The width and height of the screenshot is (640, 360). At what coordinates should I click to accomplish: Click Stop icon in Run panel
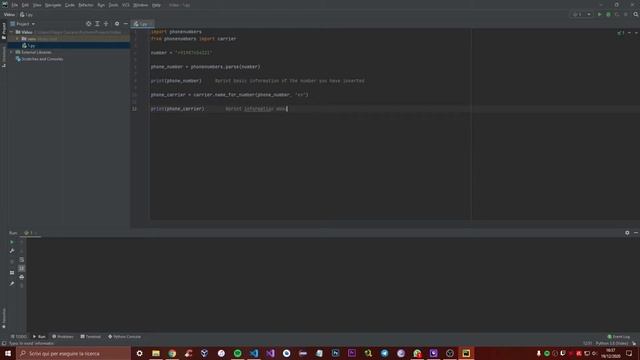click(x=12, y=261)
